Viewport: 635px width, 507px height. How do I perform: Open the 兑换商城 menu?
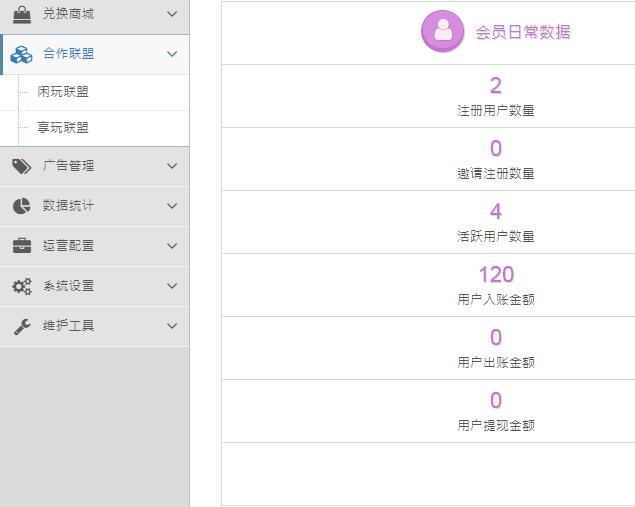click(95, 15)
